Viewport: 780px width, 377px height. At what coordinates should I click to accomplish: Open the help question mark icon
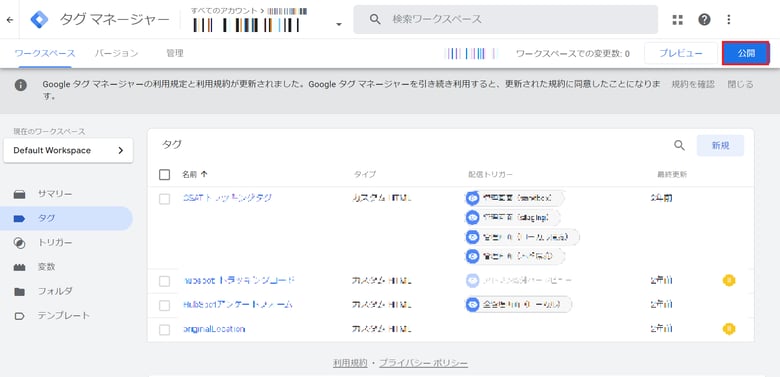pyautogui.click(x=704, y=19)
